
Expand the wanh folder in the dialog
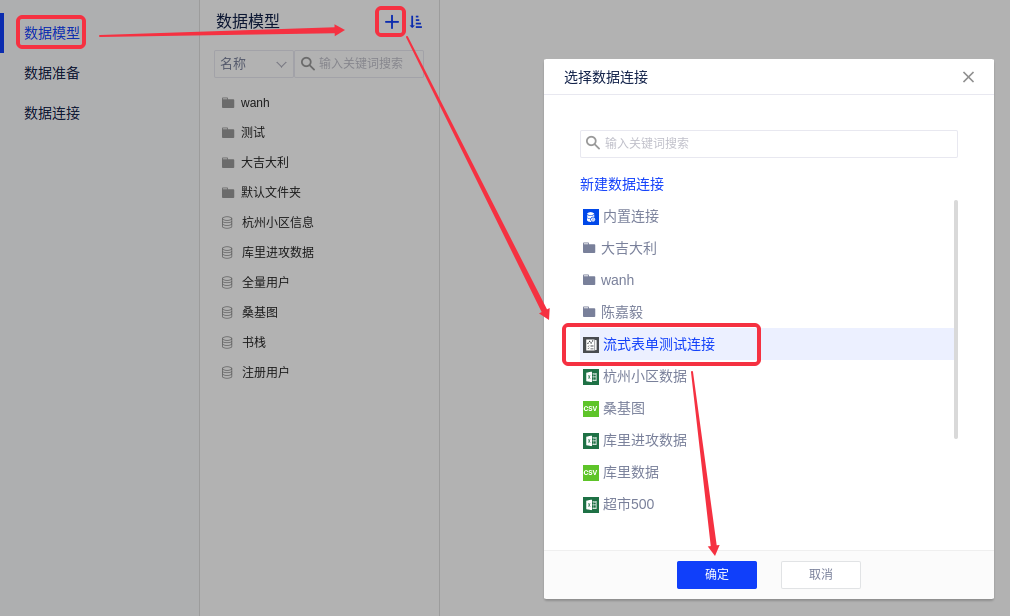point(617,281)
